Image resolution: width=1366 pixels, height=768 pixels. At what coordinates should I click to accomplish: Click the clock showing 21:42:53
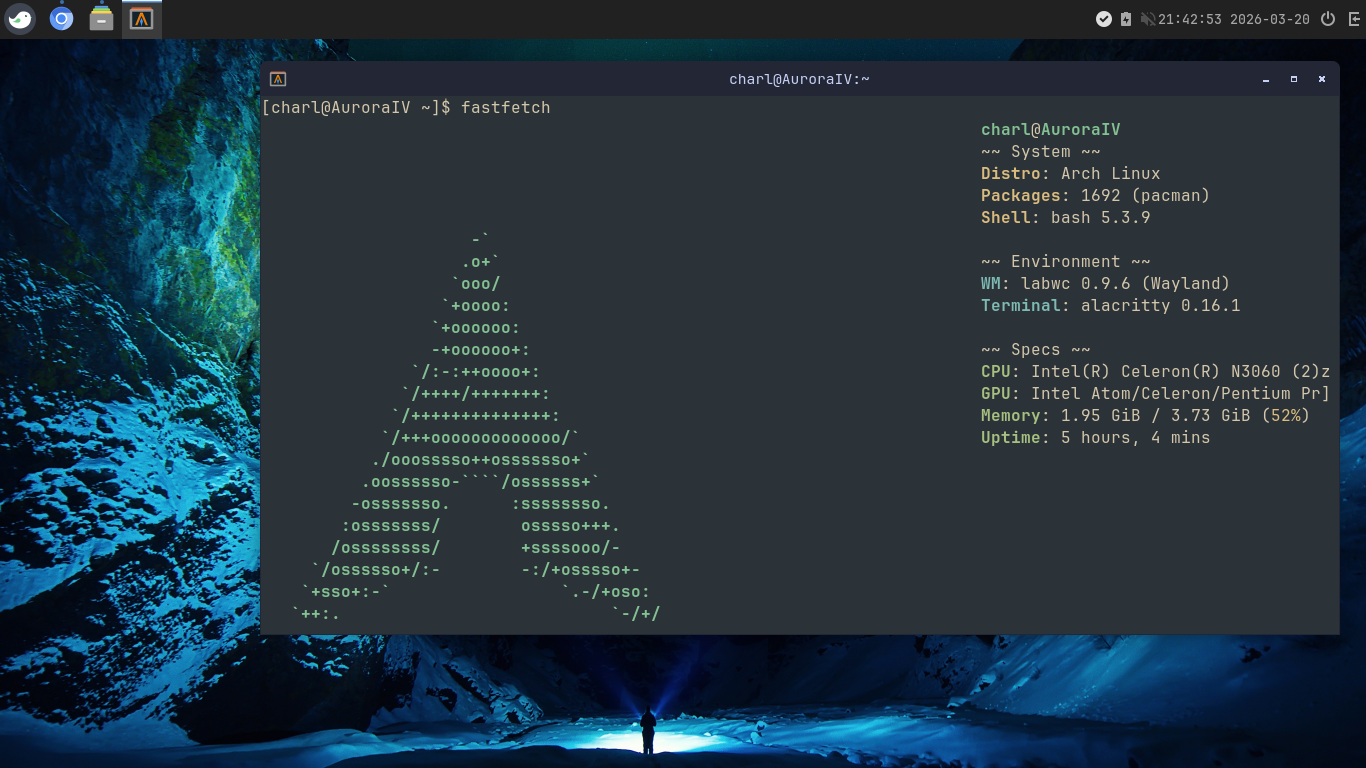(x=1189, y=18)
